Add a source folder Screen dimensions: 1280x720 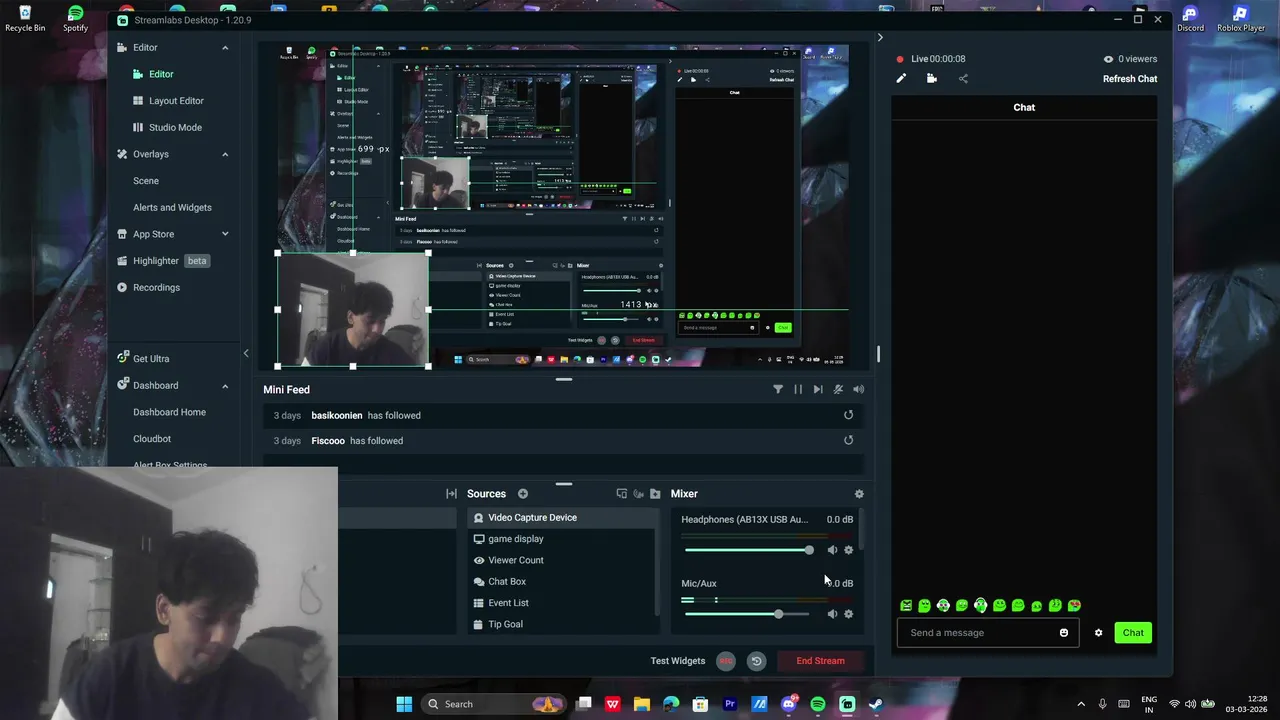tap(655, 494)
